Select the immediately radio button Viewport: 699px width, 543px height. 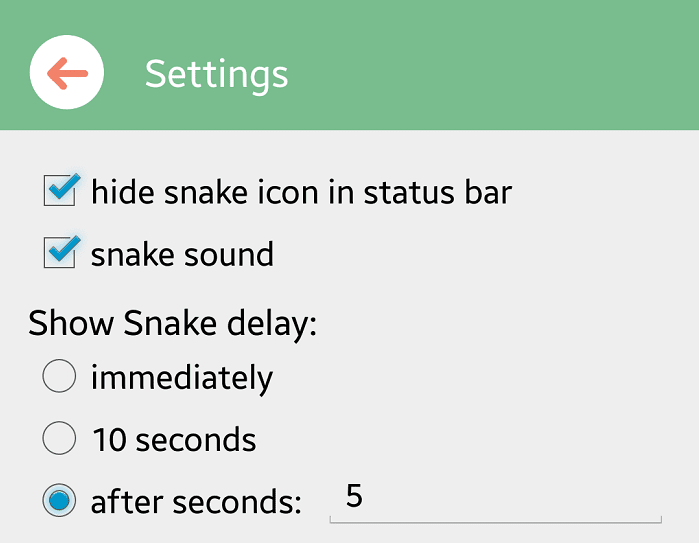click(x=60, y=376)
